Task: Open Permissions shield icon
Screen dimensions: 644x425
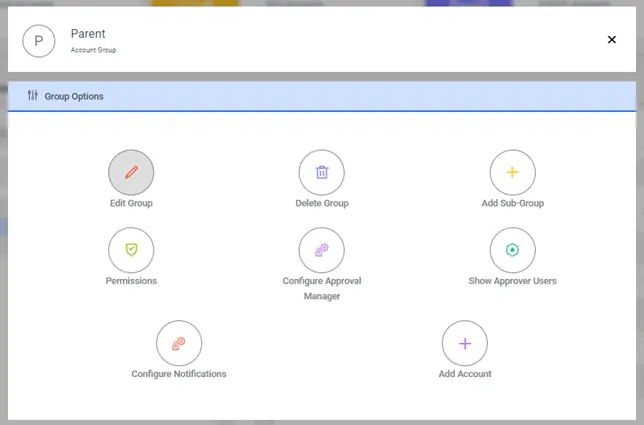Action: 131,250
